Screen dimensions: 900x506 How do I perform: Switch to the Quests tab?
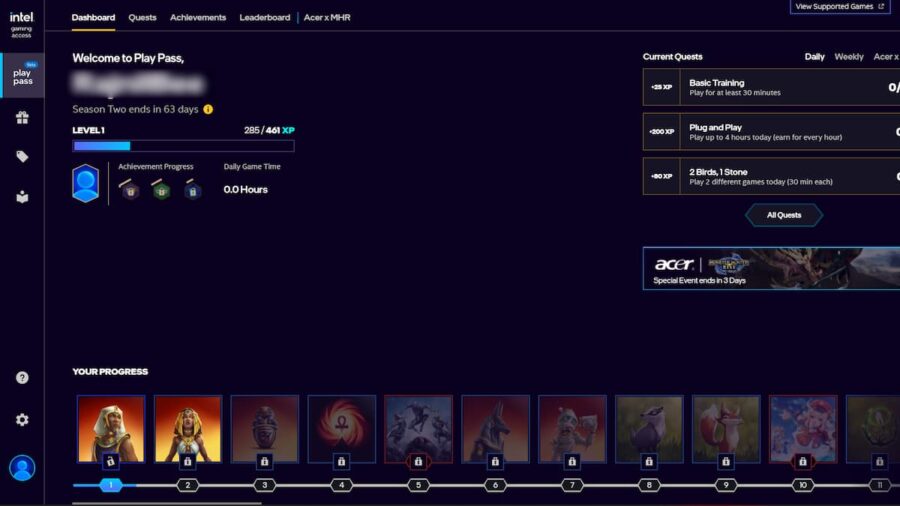(x=142, y=17)
